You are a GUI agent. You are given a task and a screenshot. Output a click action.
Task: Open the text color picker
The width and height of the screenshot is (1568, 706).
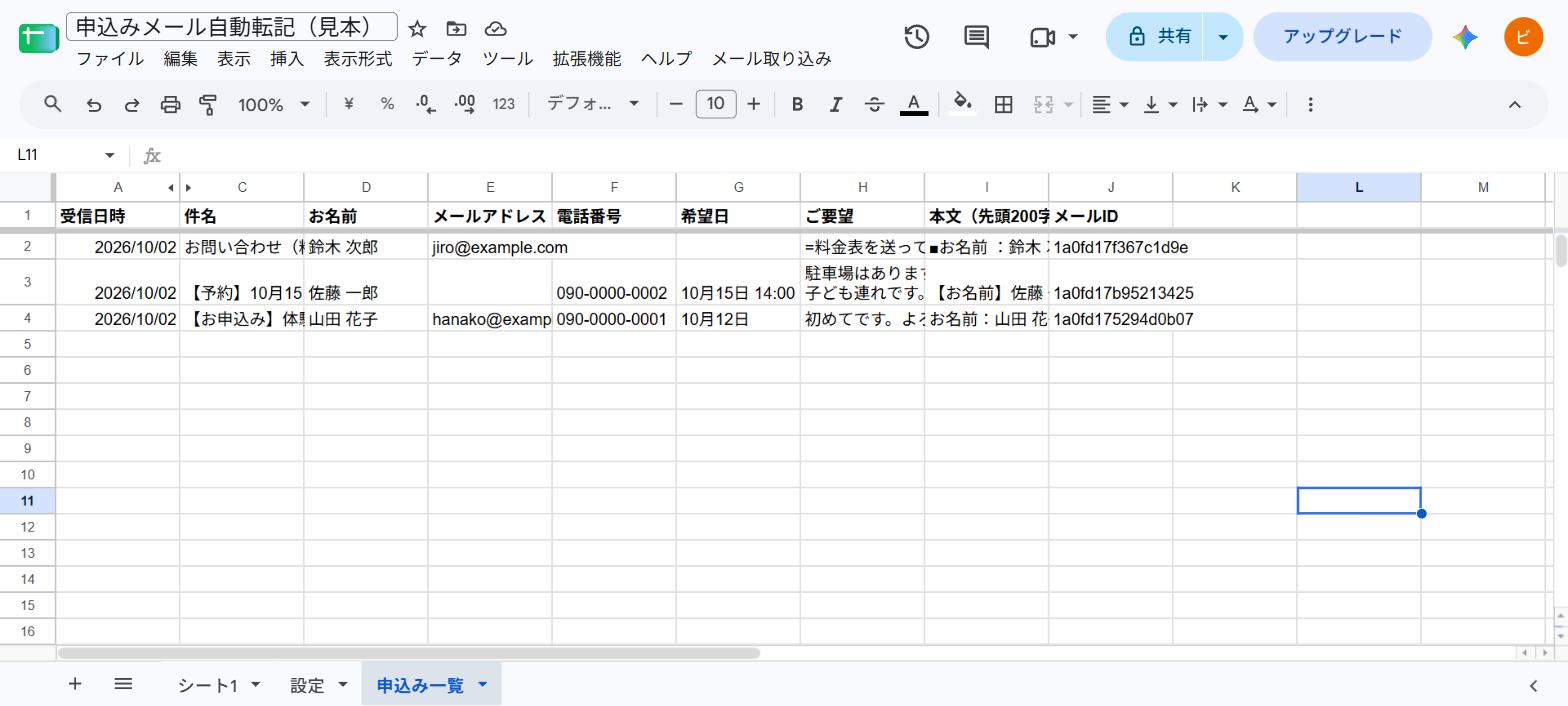click(913, 104)
